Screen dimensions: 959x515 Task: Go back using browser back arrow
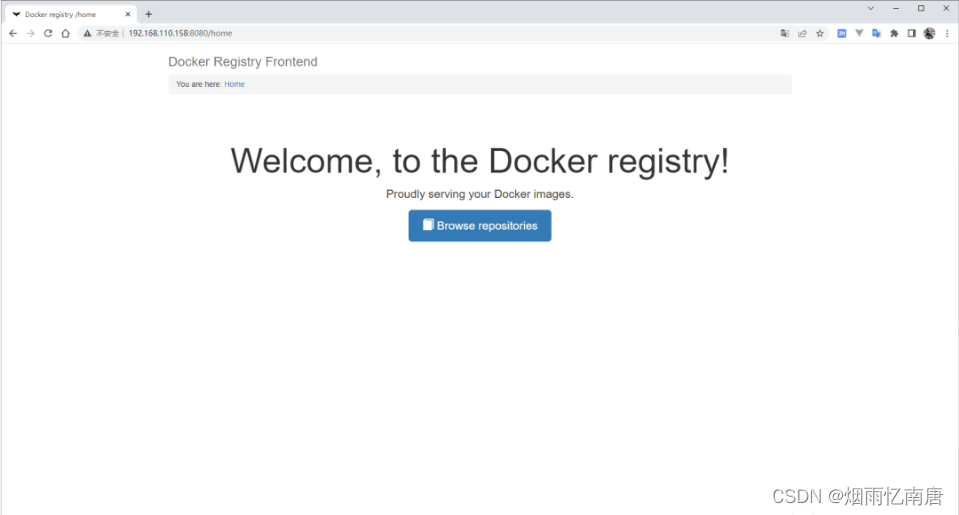pyautogui.click(x=13, y=33)
